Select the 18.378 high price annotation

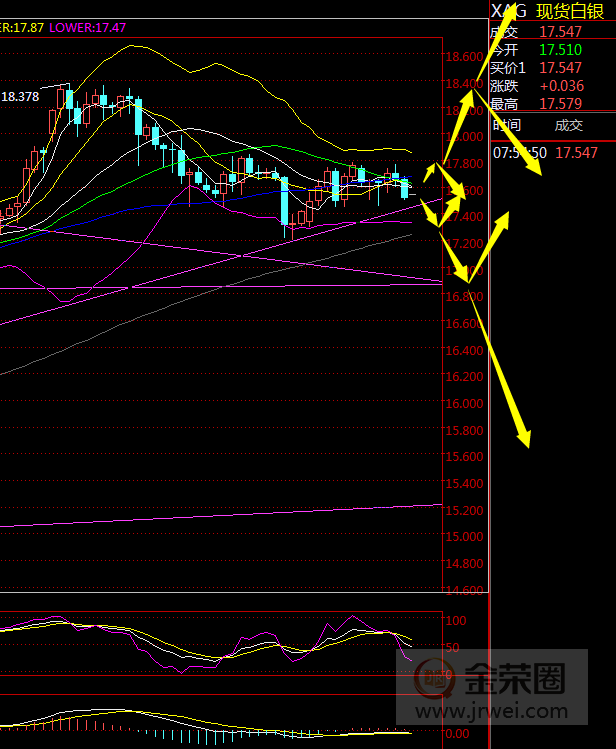click(x=20, y=97)
